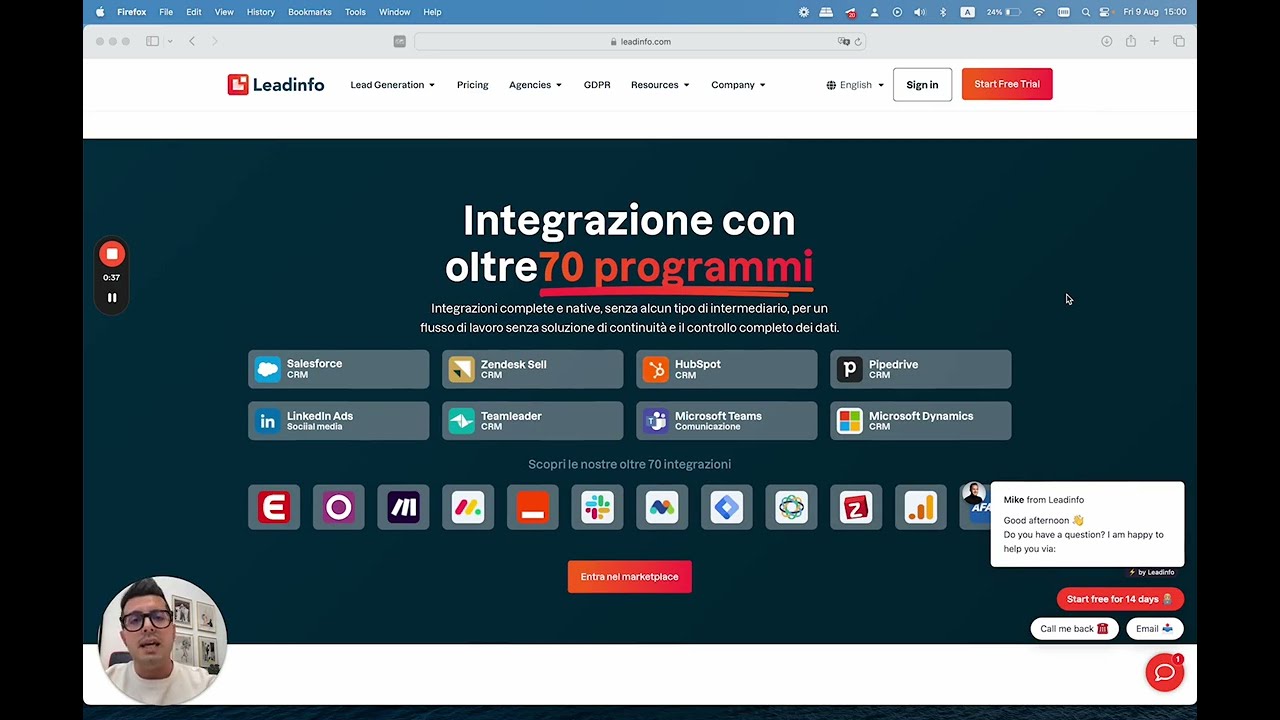Open the Bookmarks menu in menu bar

coord(310,12)
